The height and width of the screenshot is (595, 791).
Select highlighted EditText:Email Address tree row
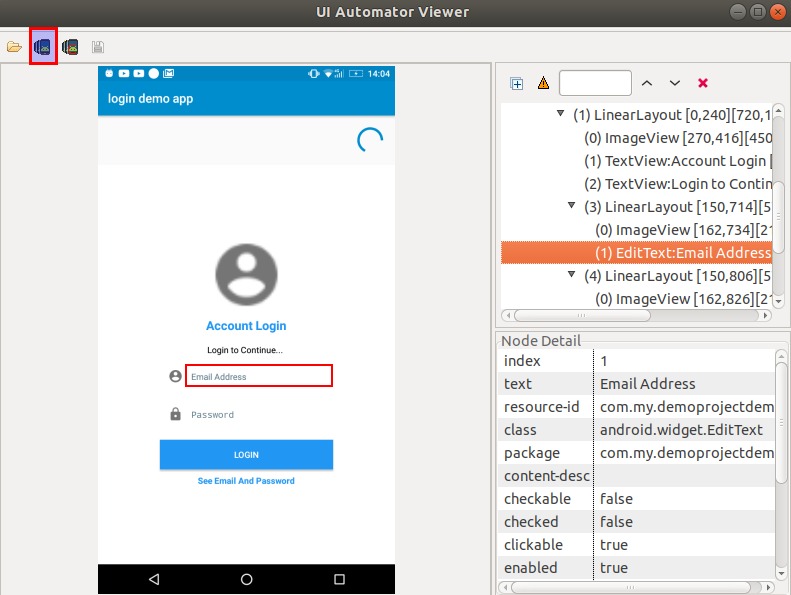click(636, 252)
